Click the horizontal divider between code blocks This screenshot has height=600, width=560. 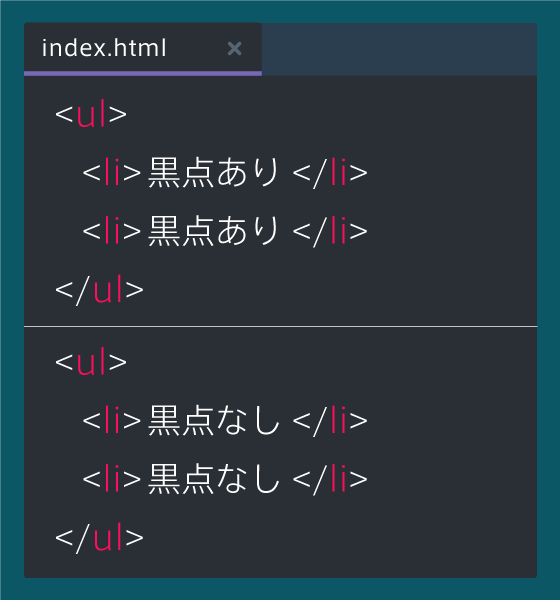pyautogui.click(x=281, y=326)
